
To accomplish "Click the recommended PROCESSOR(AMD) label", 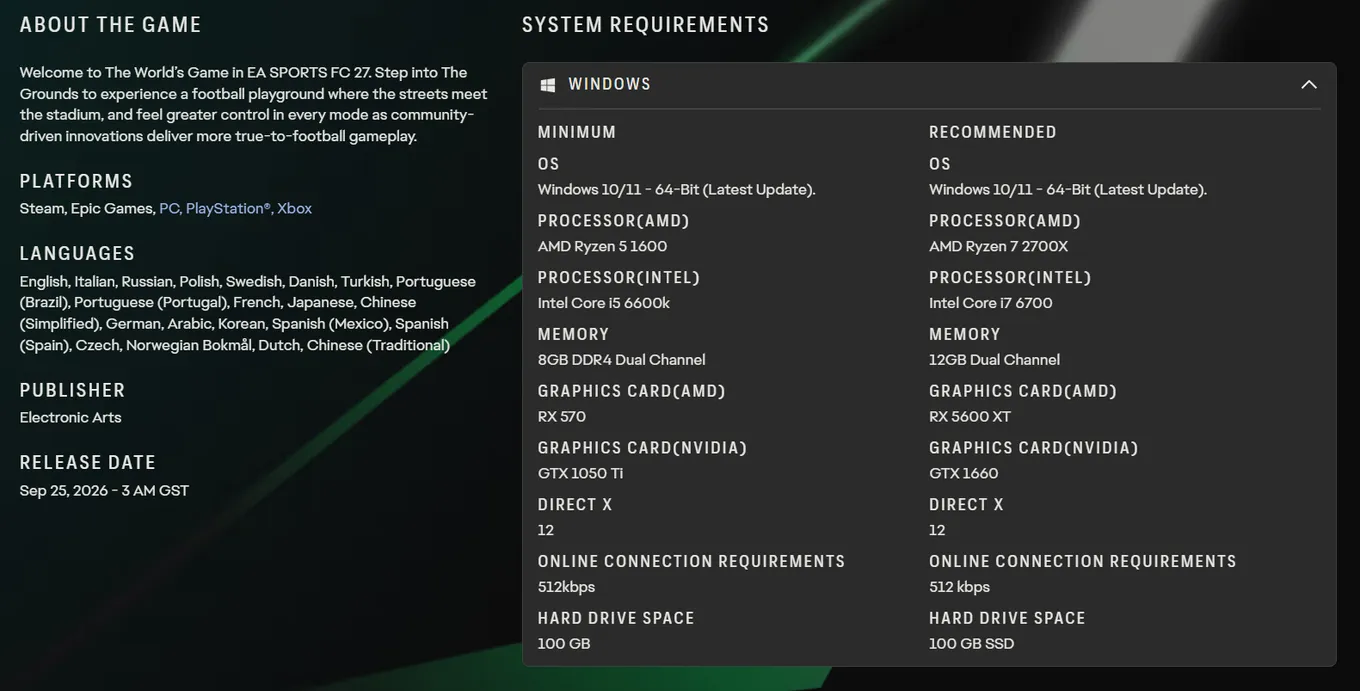I will pyautogui.click(x=1005, y=221).
